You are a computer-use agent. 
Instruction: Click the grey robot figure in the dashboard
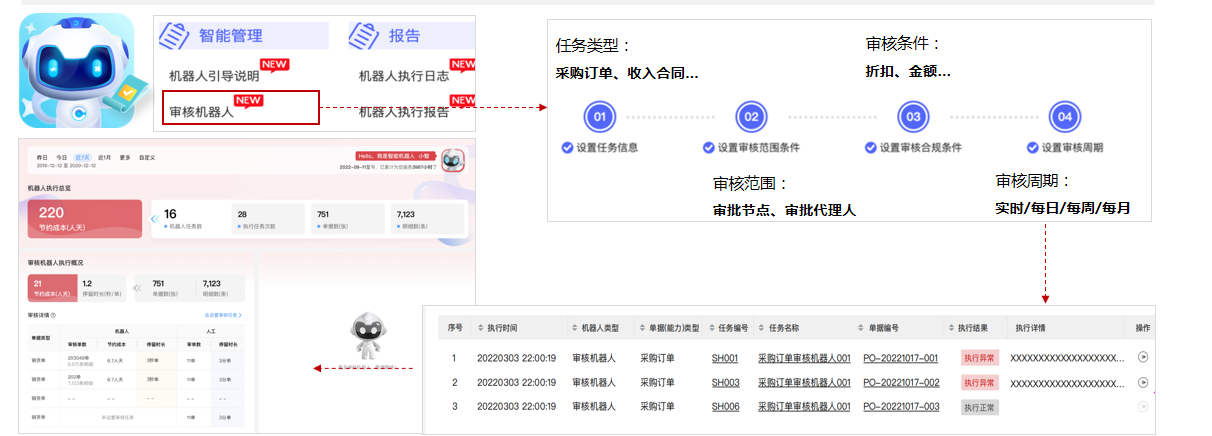coord(366,334)
